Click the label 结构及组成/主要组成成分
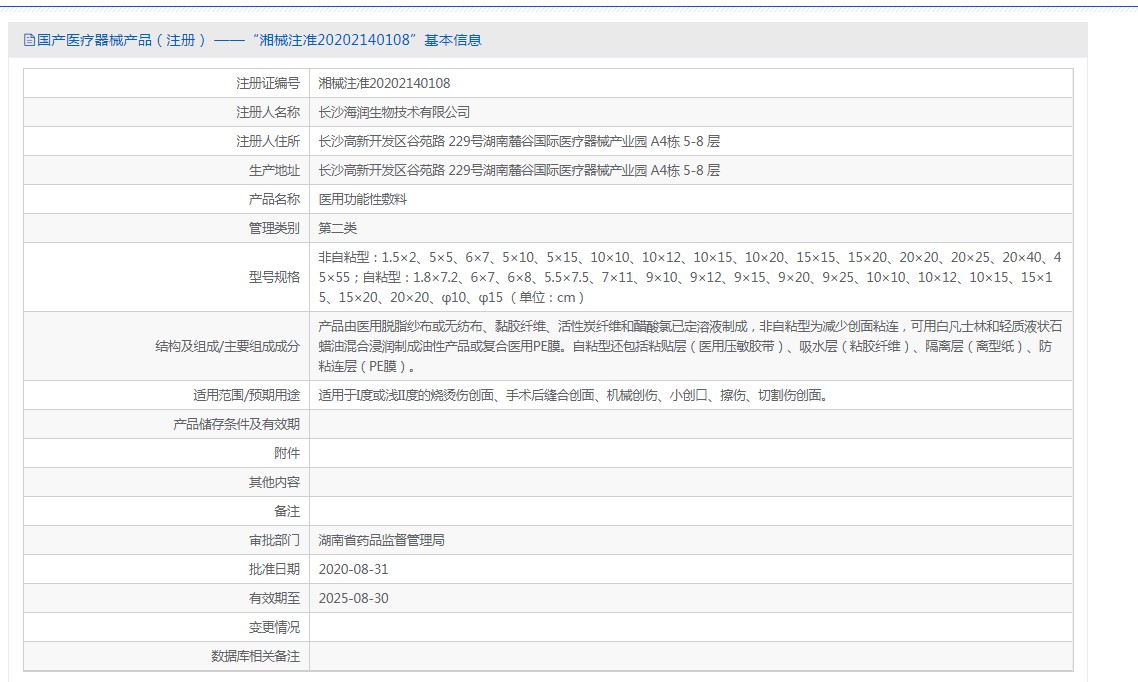Screen dimensions: 1138x682 [x=227, y=347]
